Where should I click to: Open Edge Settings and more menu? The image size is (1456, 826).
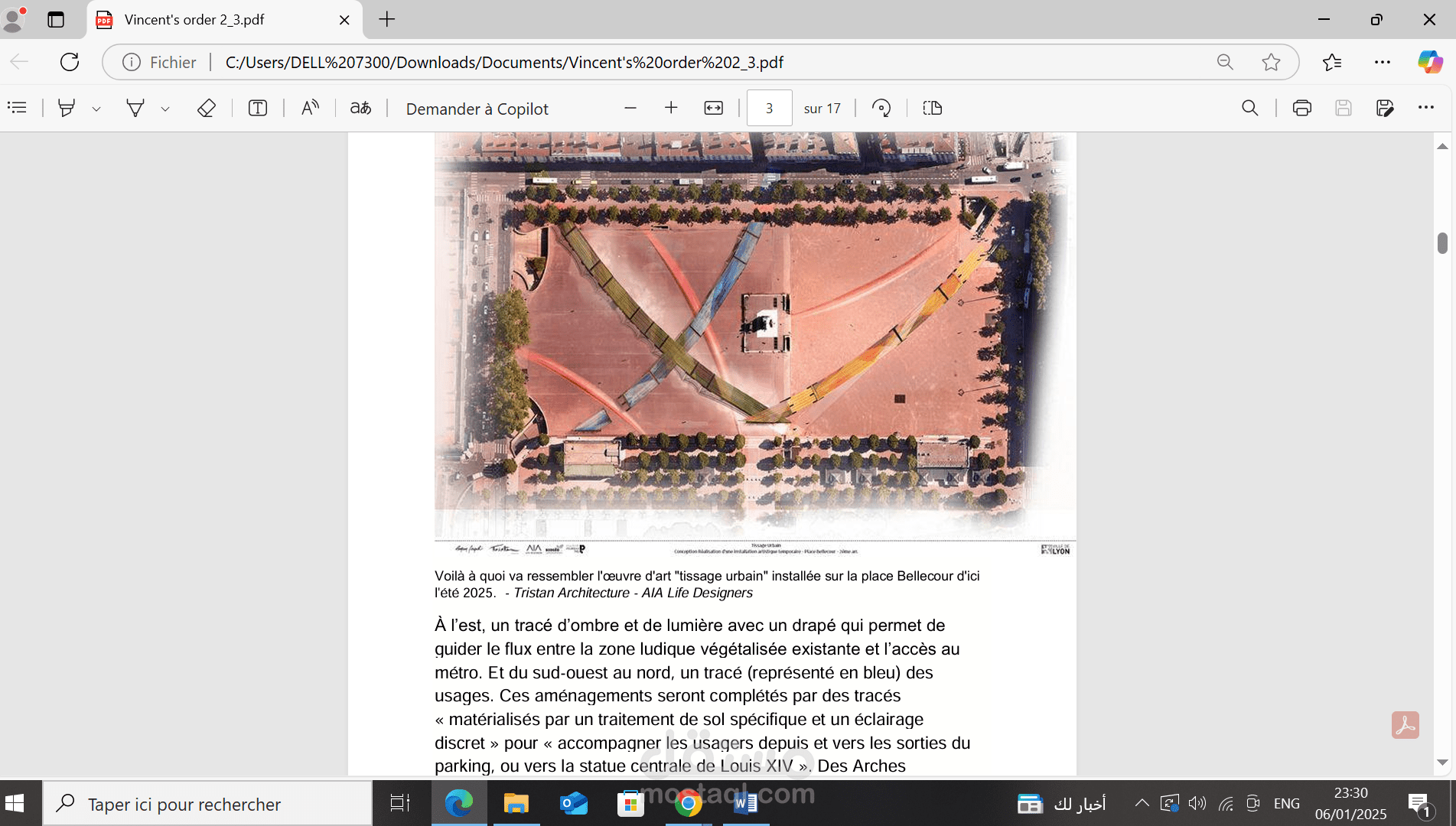[x=1383, y=62]
